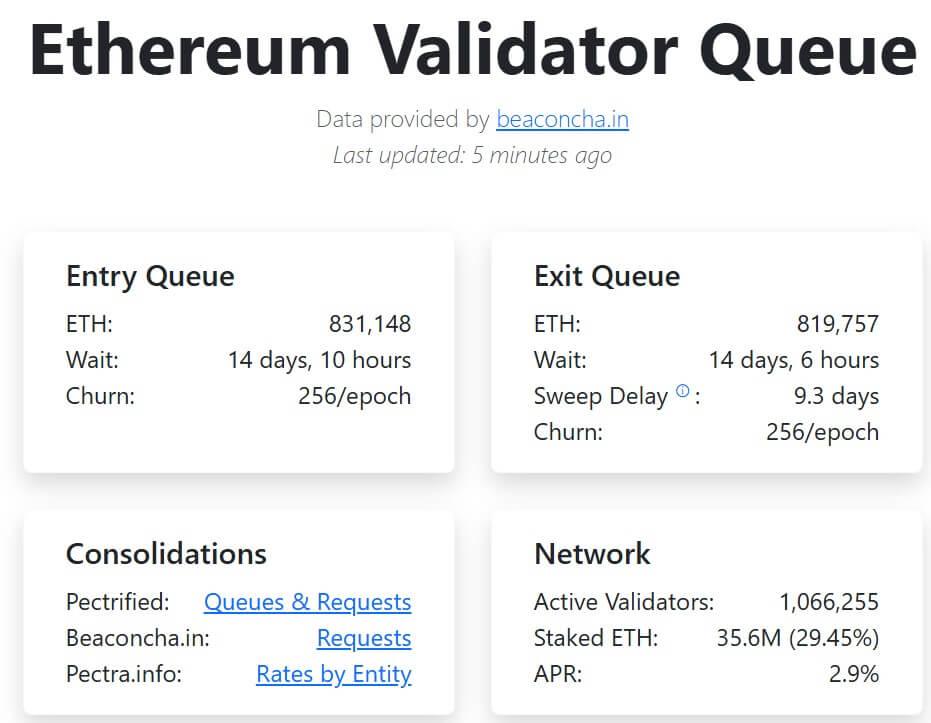Image resolution: width=931 pixels, height=723 pixels.
Task: Open the Rates by Entity link
Action: pyautogui.click(x=333, y=674)
